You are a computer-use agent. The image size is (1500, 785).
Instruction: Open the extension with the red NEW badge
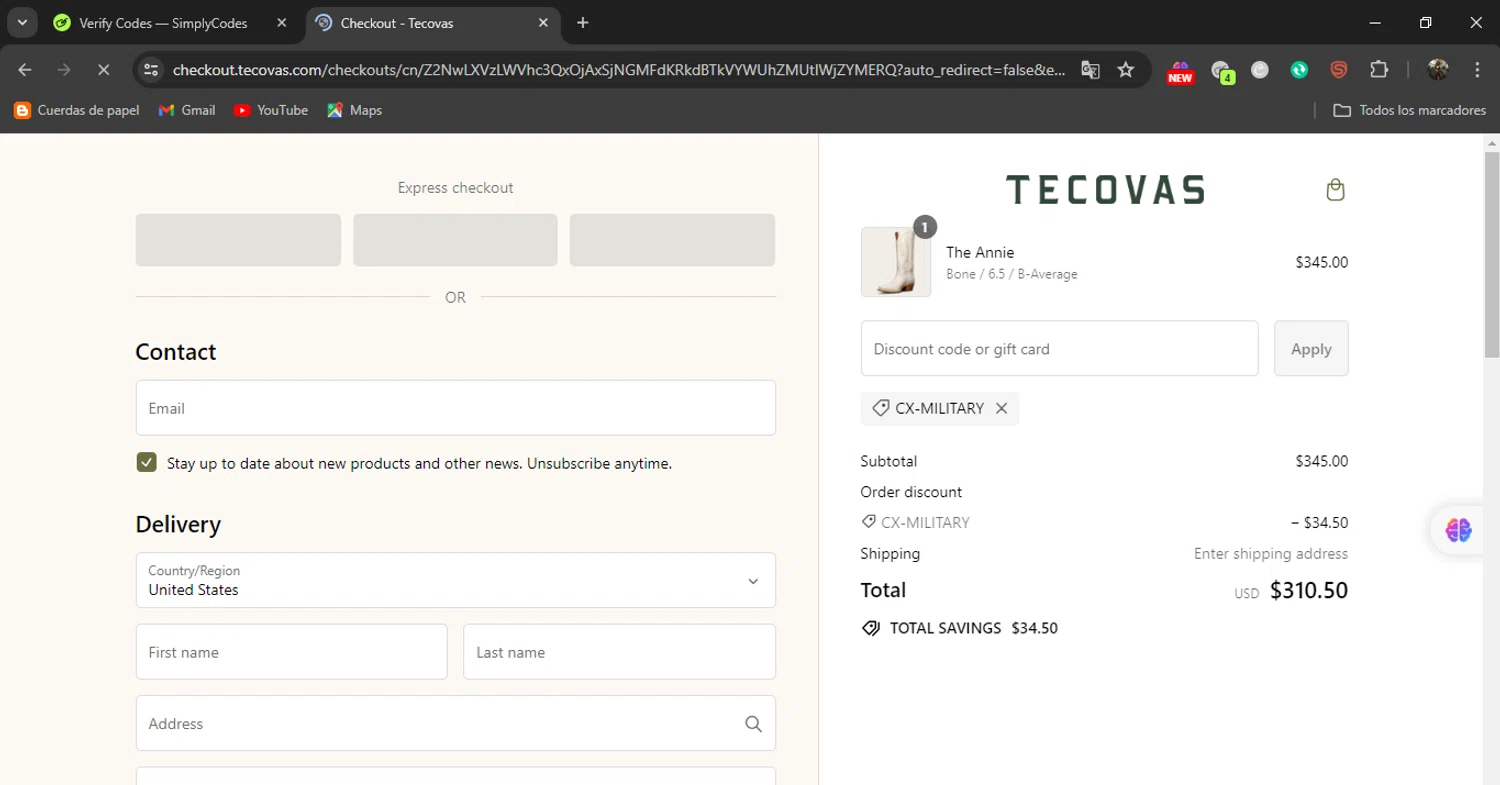click(1181, 70)
